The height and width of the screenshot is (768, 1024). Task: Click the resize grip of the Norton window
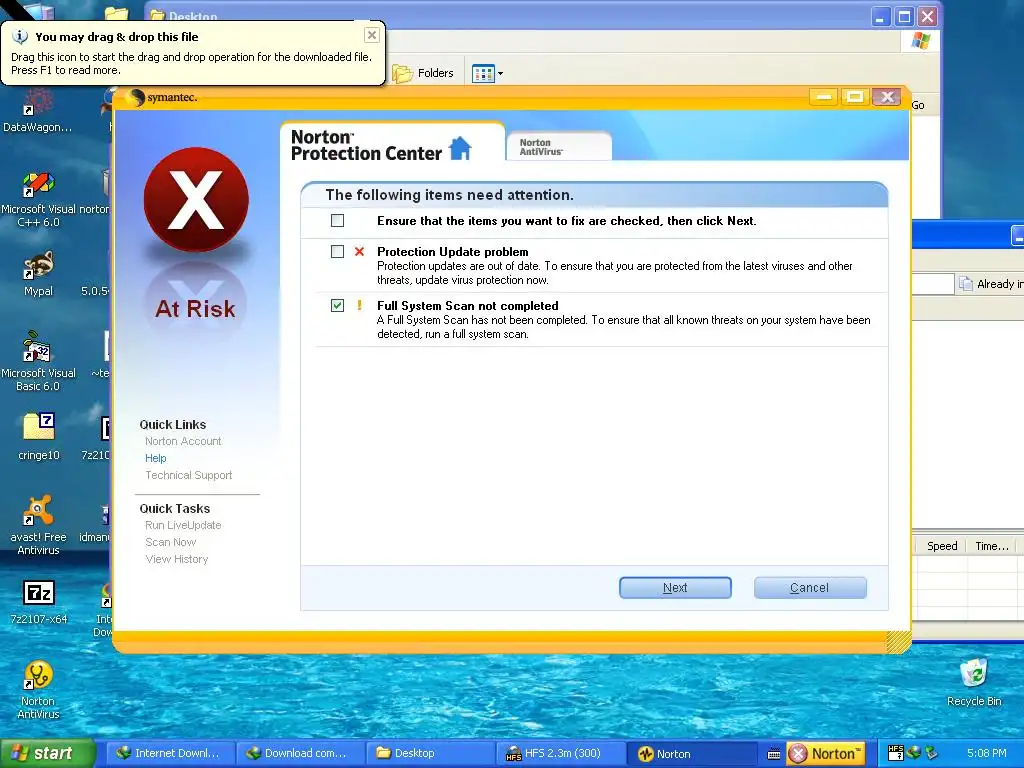[x=899, y=641]
